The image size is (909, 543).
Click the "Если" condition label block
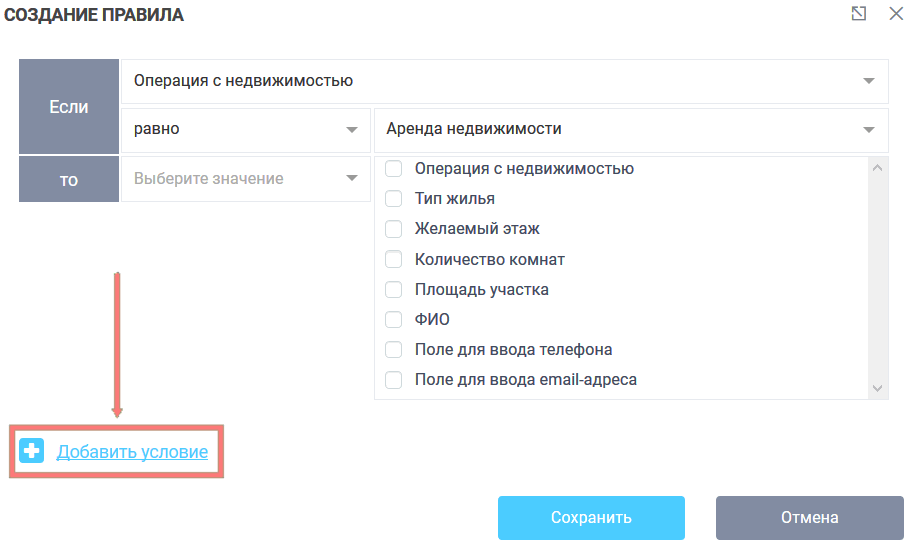point(69,107)
